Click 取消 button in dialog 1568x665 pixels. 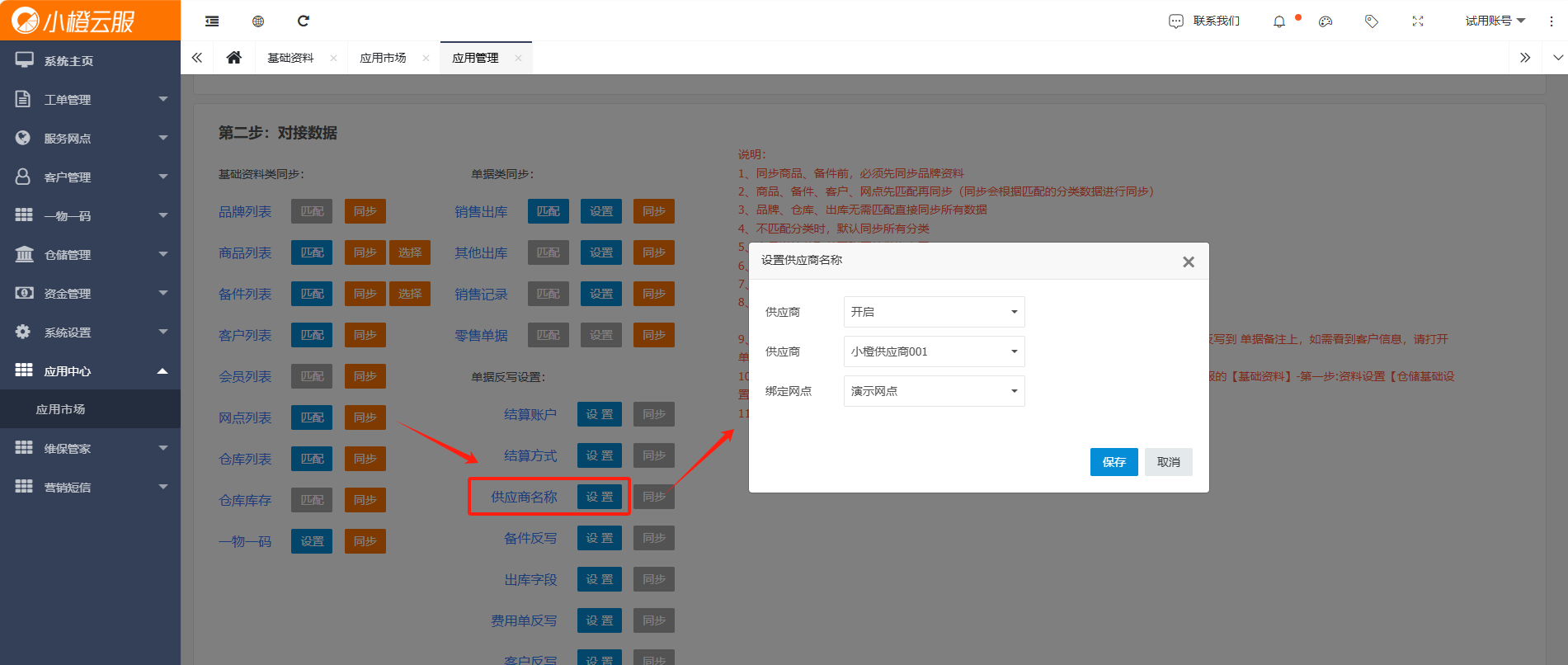coord(1169,462)
